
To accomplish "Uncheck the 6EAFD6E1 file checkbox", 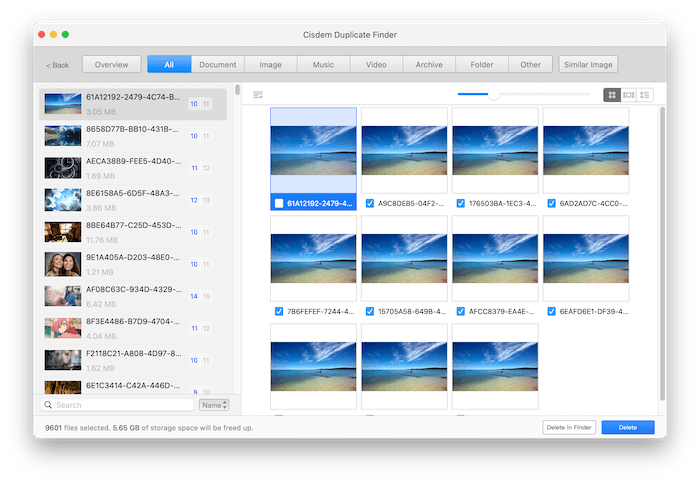I will [x=552, y=311].
